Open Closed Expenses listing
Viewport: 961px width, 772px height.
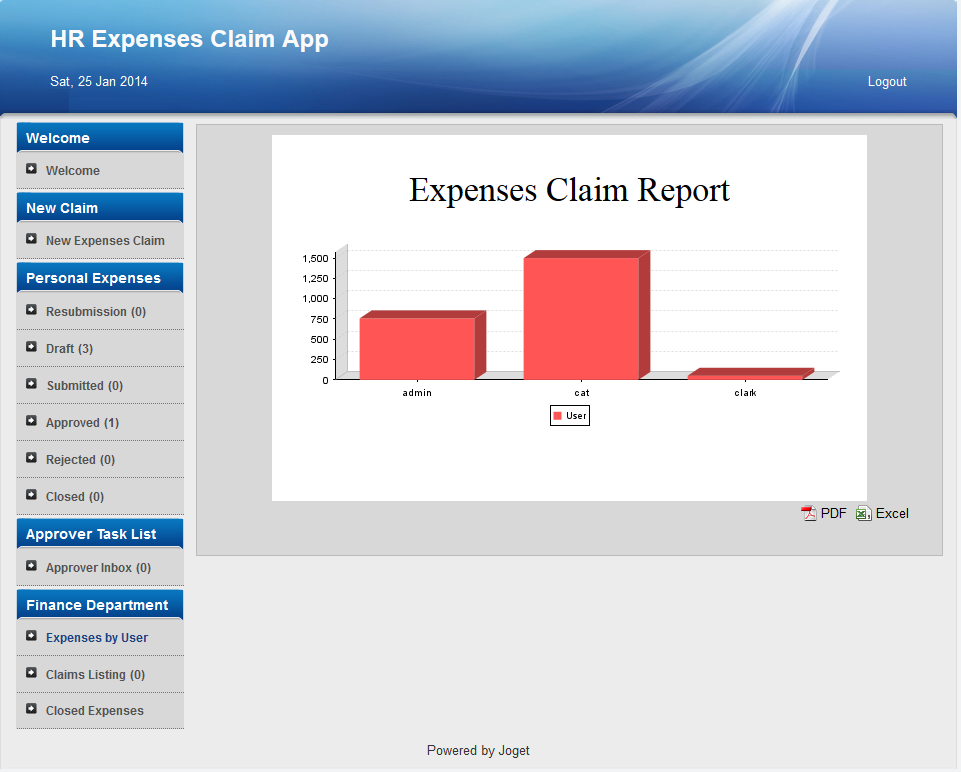[x=94, y=711]
